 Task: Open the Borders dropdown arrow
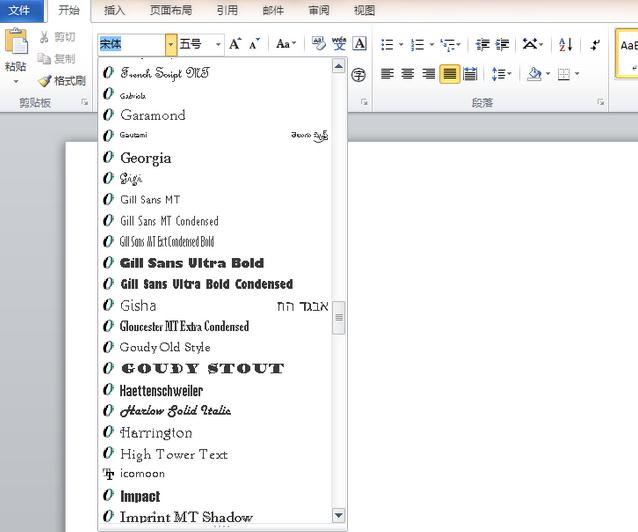pos(577,74)
